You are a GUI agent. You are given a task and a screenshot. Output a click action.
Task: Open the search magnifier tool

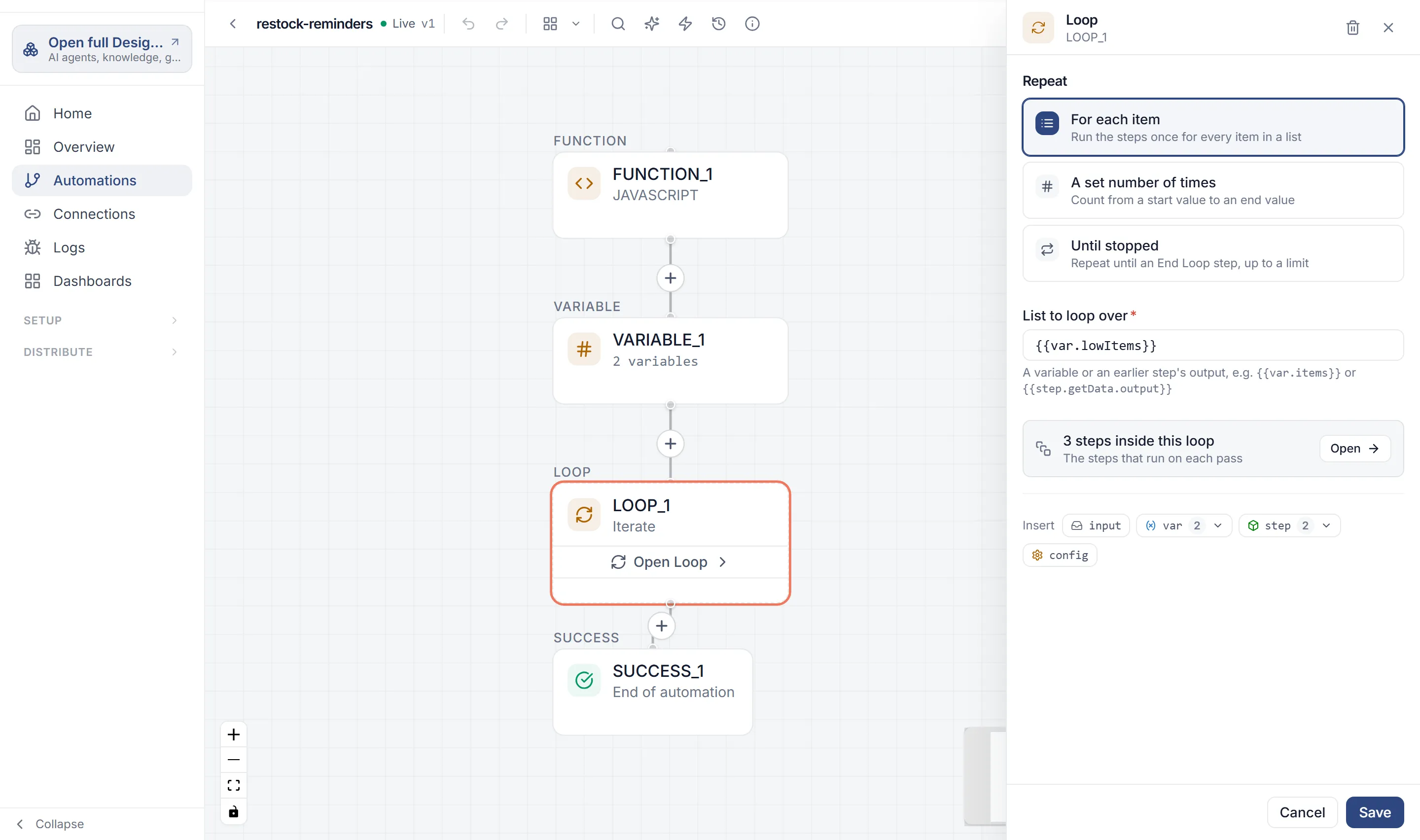point(618,24)
